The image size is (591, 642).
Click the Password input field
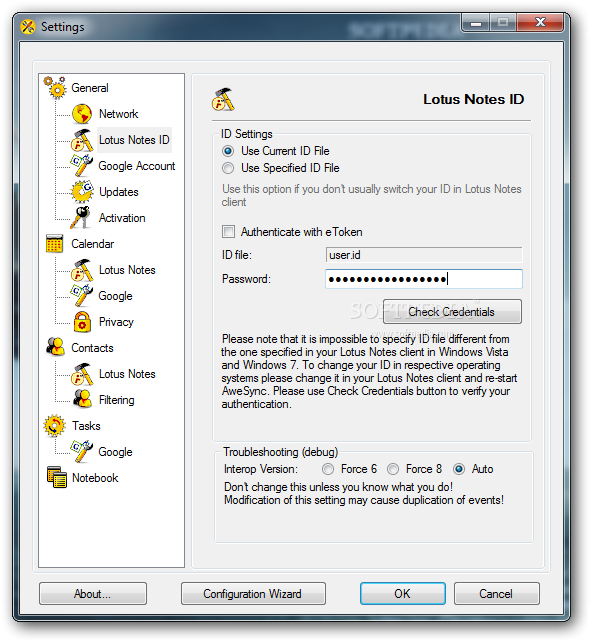(x=424, y=279)
